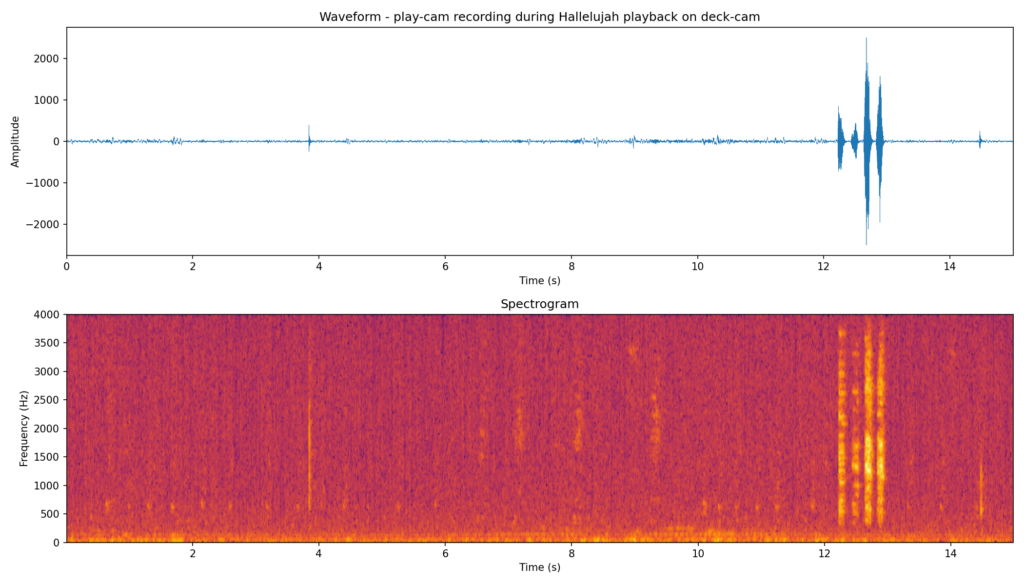Click the spectrogram's Time (s) axis label
This screenshot has height=585, width=1024.
point(538,565)
